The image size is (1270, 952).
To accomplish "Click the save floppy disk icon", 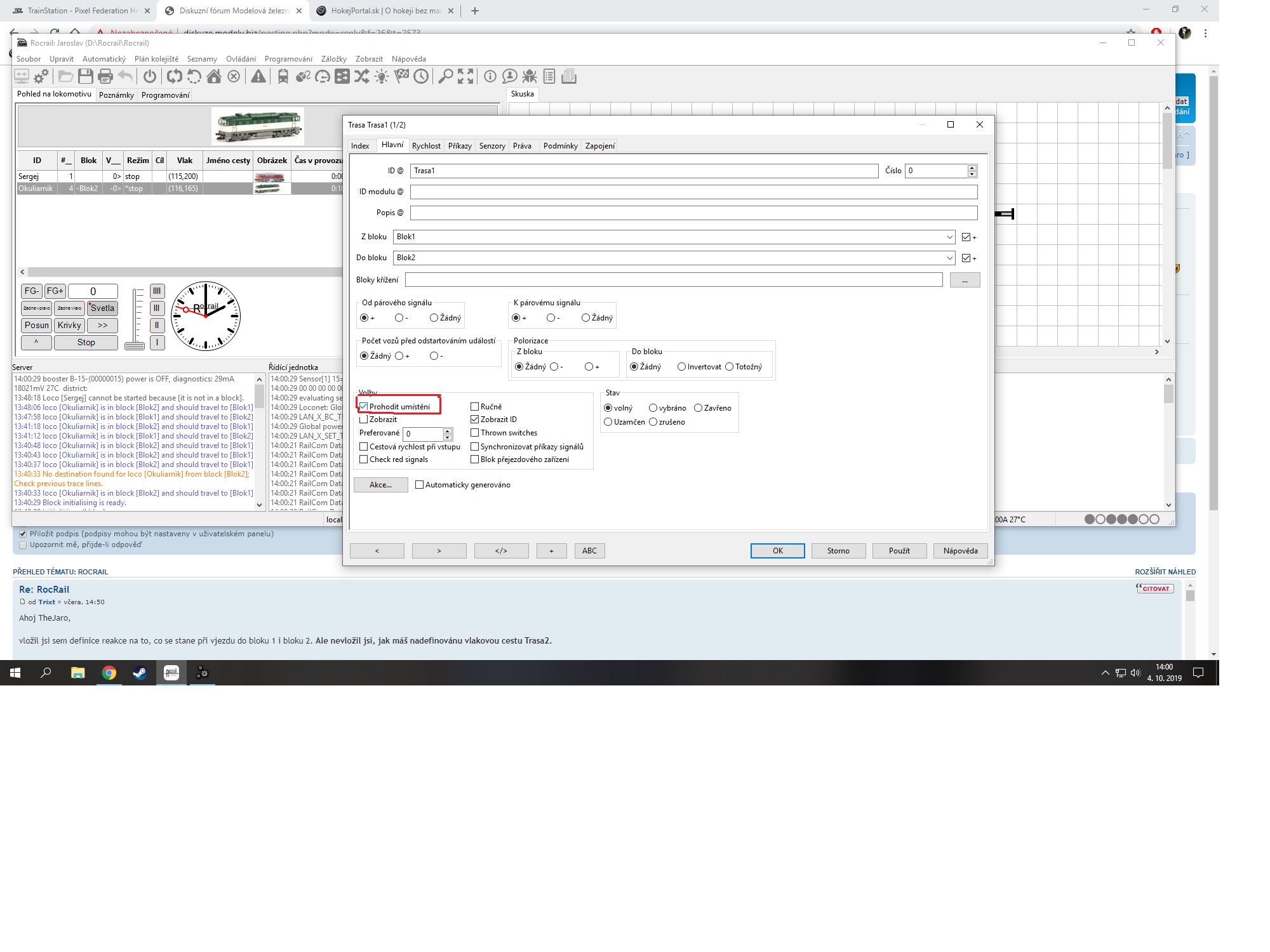I will click(86, 77).
